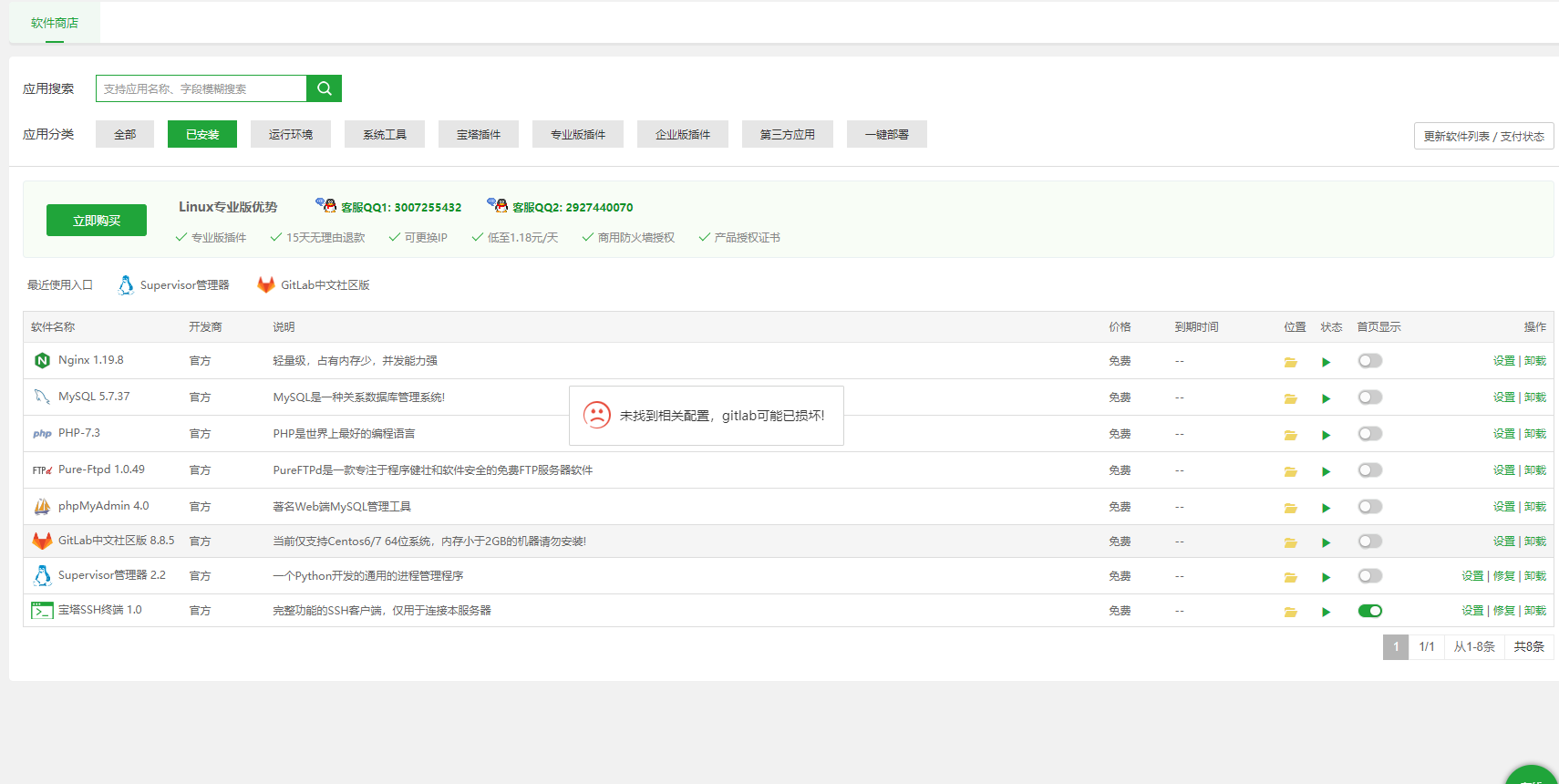Click the 客服QQ1: 3007255432 contact text
This screenshot has height=784, width=1559.
pos(401,208)
